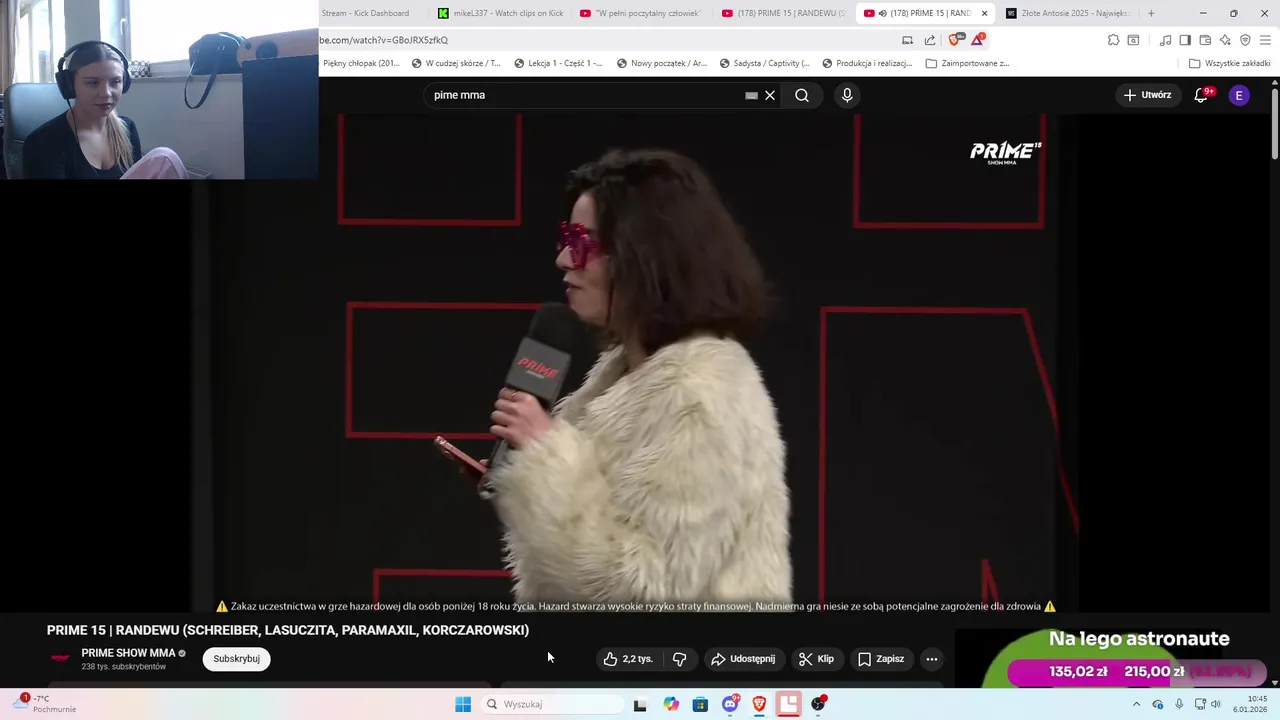This screenshot has height=720, width=1280.
Task: Open the purple account avatar menu
Action: coord(1239,95)
